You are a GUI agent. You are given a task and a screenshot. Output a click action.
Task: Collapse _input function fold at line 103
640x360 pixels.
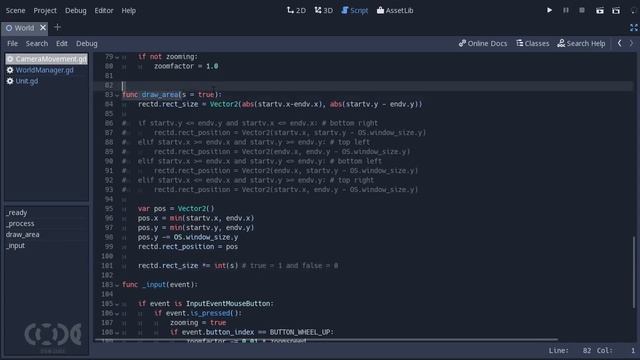[117, 285]
